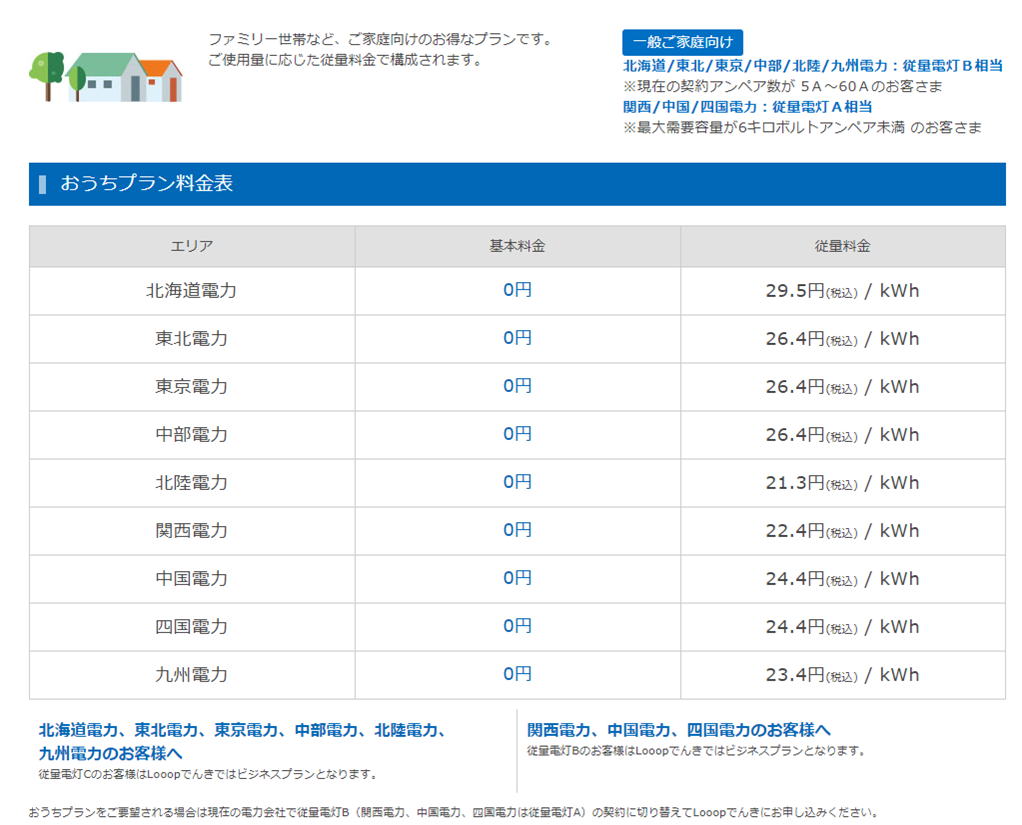This screenshot has width=1022, height=825.
Task: Click the 基本料金 column header
Action: point(518,246)
